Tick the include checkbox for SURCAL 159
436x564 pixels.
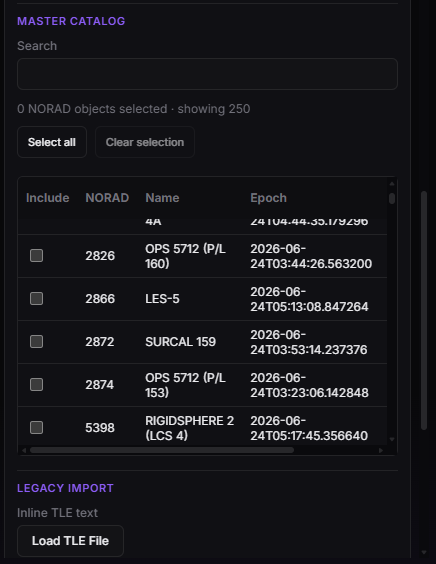(36, 342)
